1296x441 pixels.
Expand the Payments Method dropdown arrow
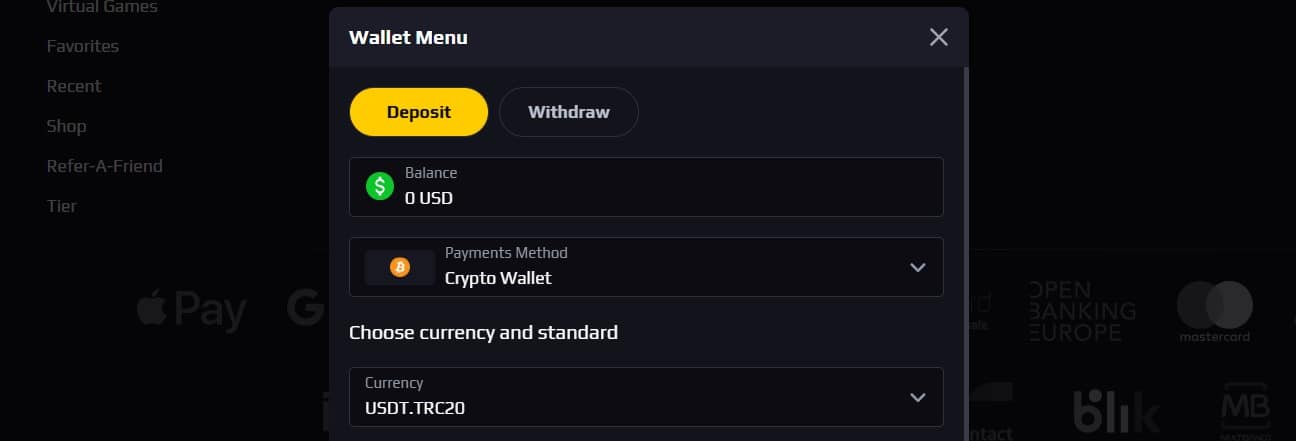coord(918,267)
